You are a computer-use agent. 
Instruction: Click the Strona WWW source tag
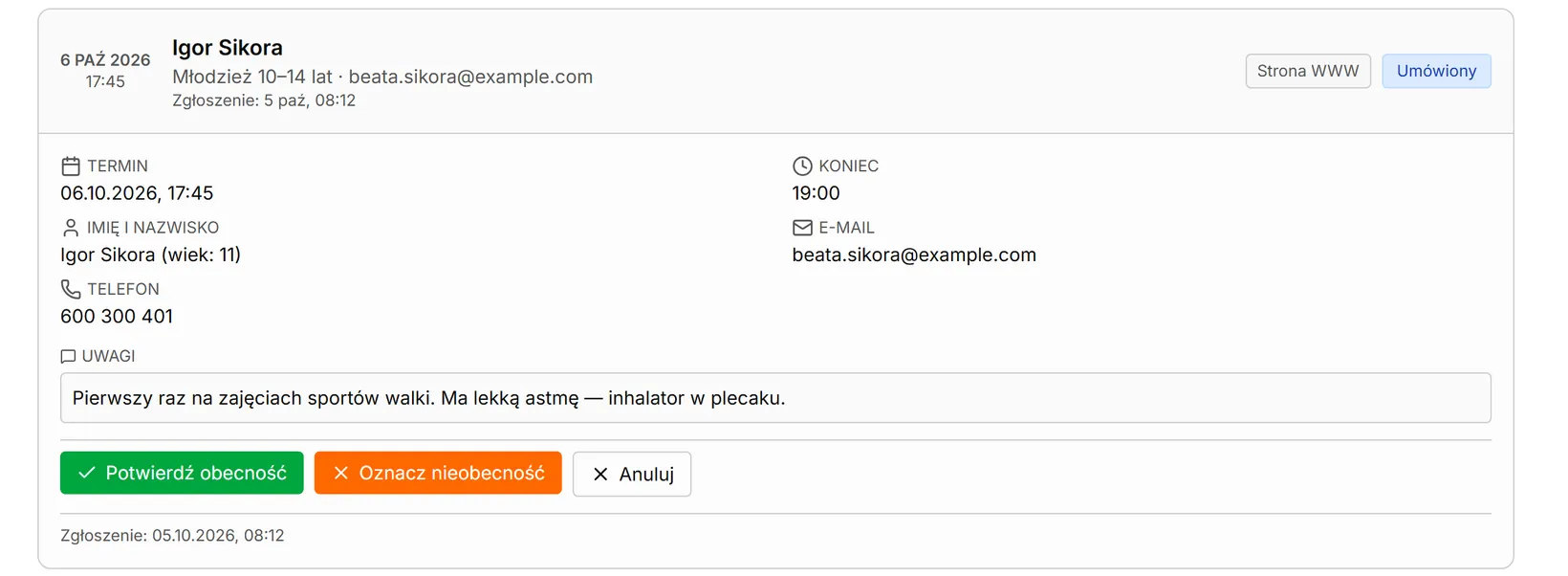point(1308,71)
